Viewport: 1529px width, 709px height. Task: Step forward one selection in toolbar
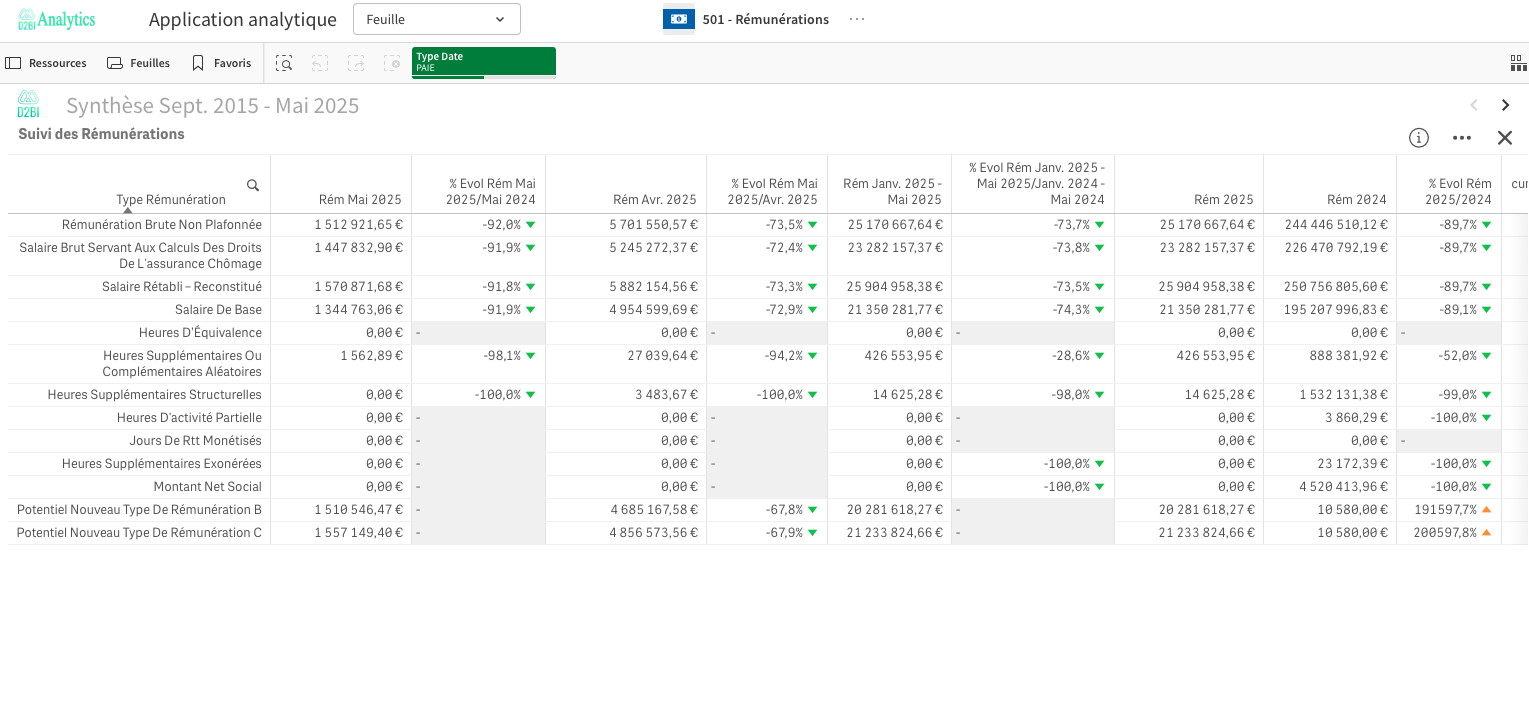[356, 64]
